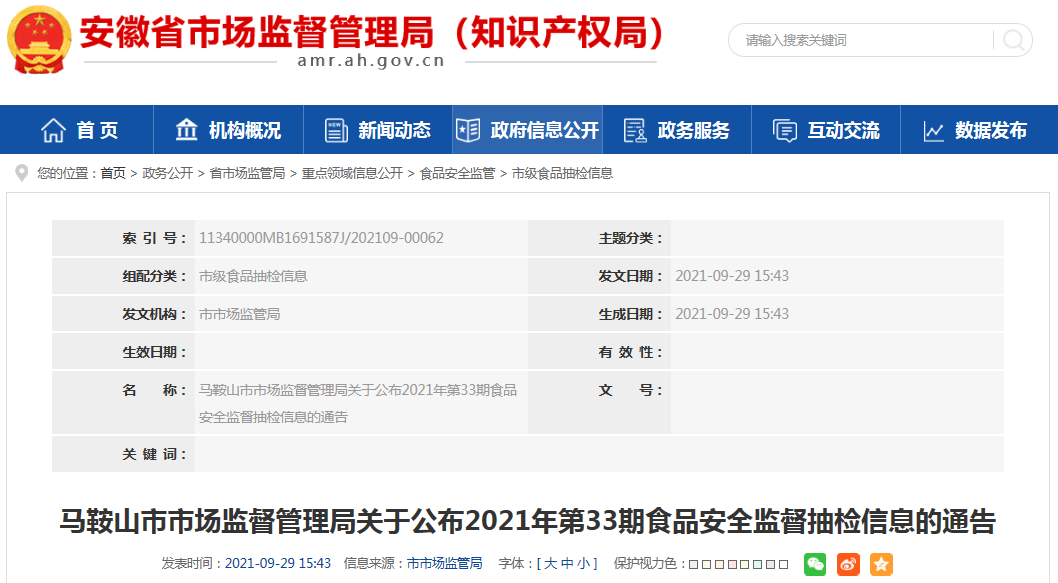Open 省市场监管局 breadcrumb link

(247, 173)
